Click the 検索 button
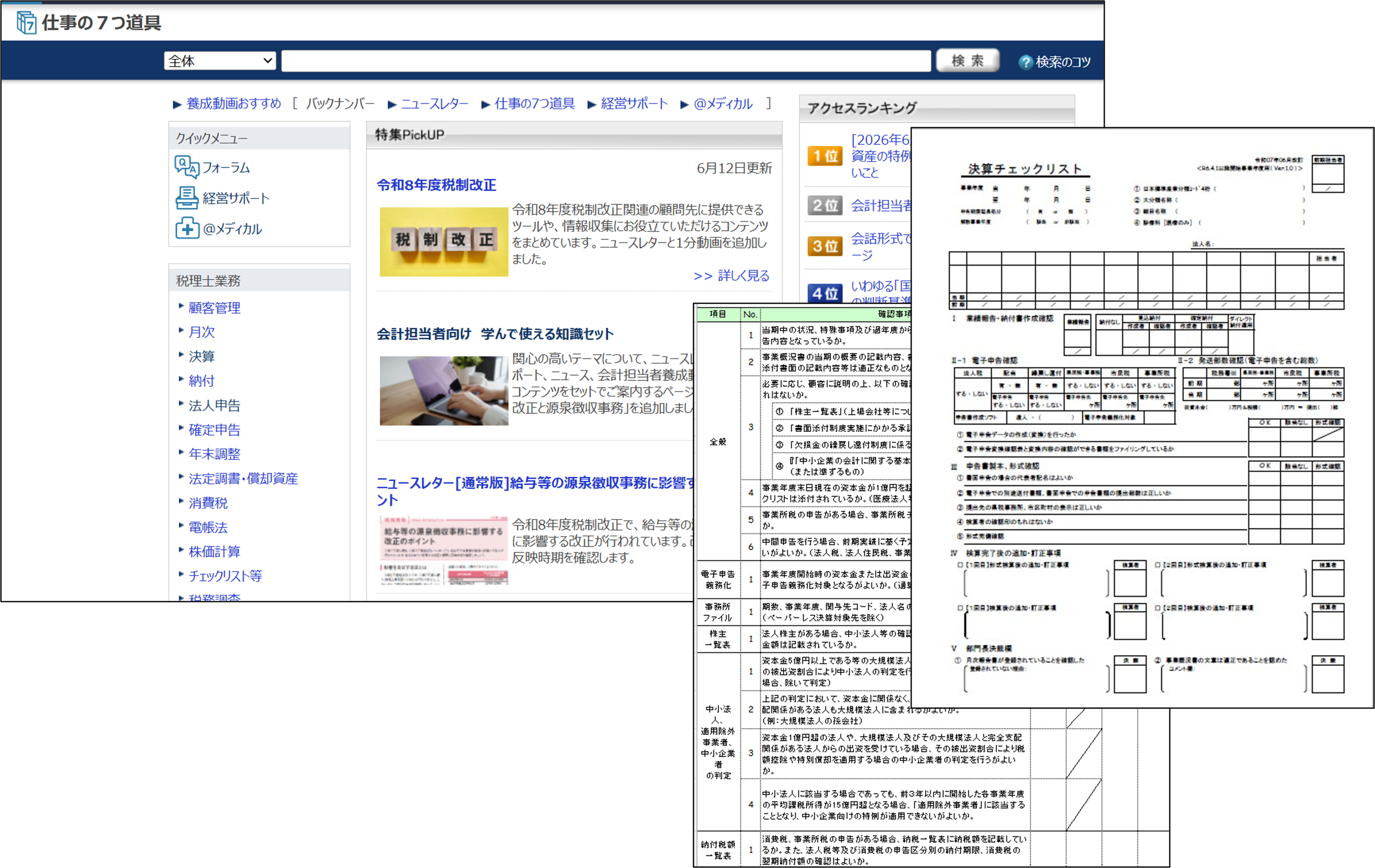The image size is (1375, 868). (x=967, y=60)
